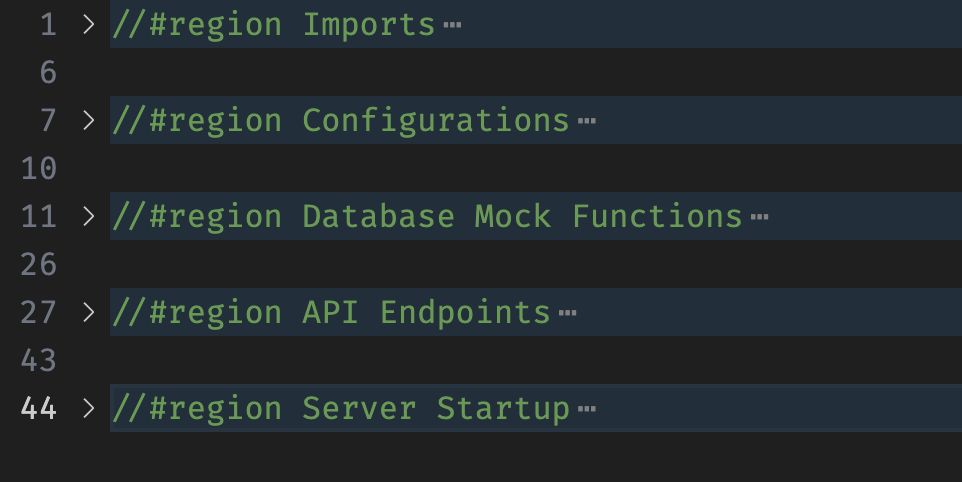Screen dimensions: 962x482
Task: Click the ellipsis after Imports
Action: tap(452, 25)
